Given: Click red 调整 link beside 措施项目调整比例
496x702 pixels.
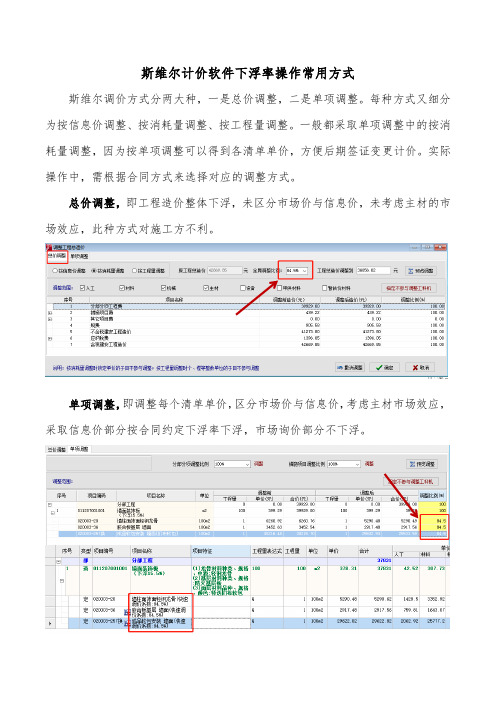Looking at the screenshot, I should pyautogui.click(x=369, y=464).
